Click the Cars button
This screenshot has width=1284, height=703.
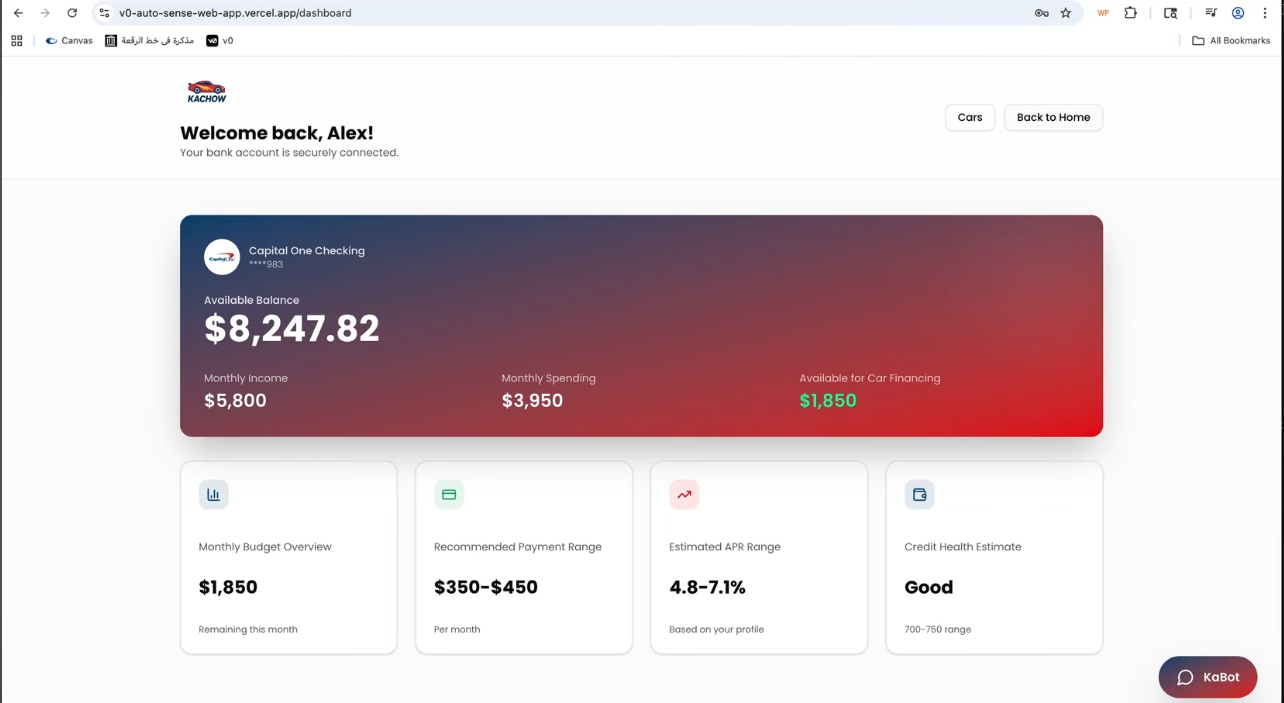(x=970, y=117)
